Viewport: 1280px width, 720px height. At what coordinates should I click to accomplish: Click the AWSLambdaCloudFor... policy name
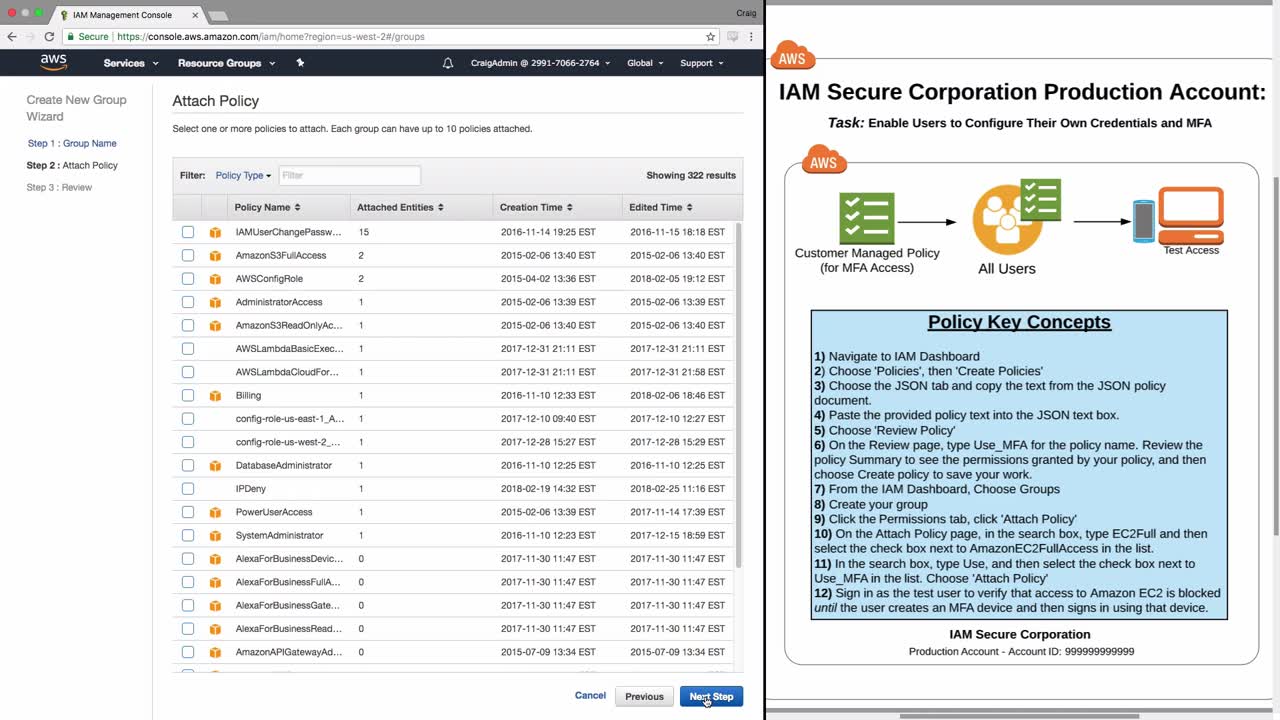pos(287,372)
